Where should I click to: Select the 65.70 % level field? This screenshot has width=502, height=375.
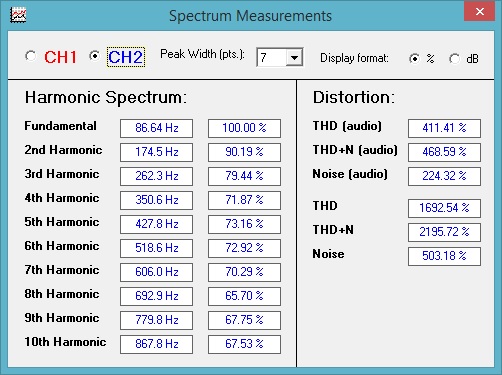point(244,296)
